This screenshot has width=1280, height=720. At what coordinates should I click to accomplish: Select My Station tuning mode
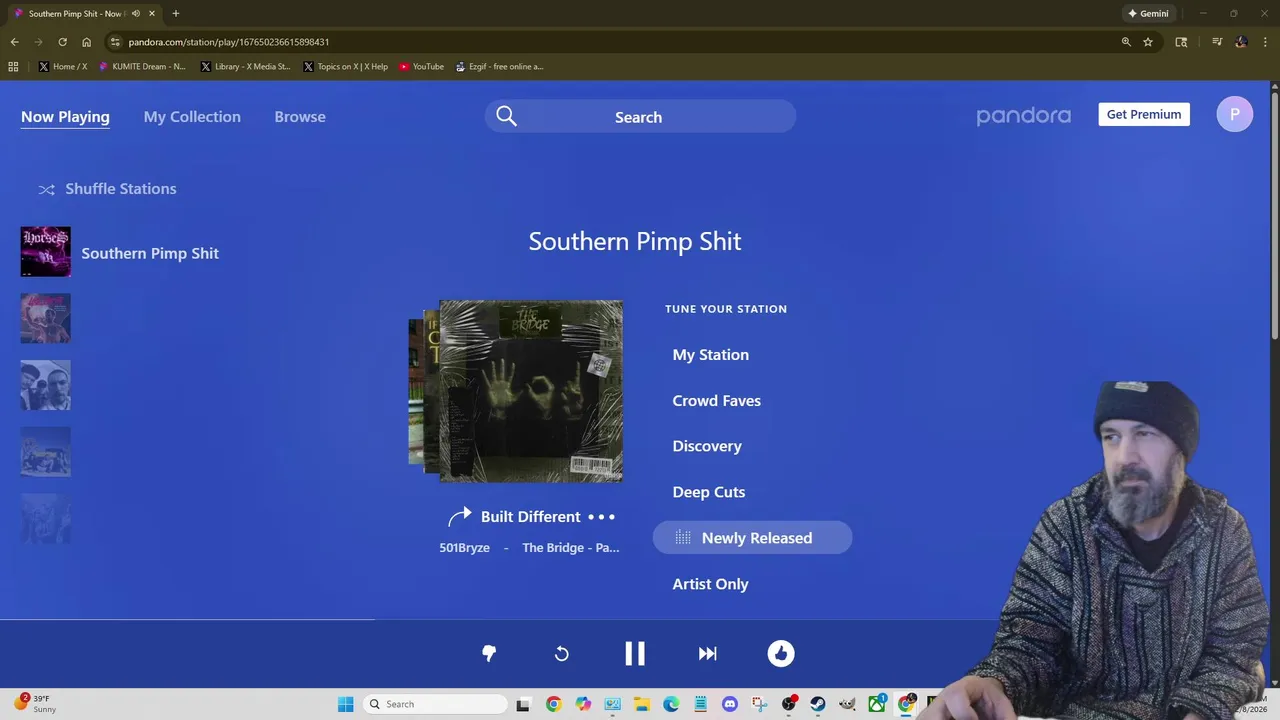coord(710,355)
